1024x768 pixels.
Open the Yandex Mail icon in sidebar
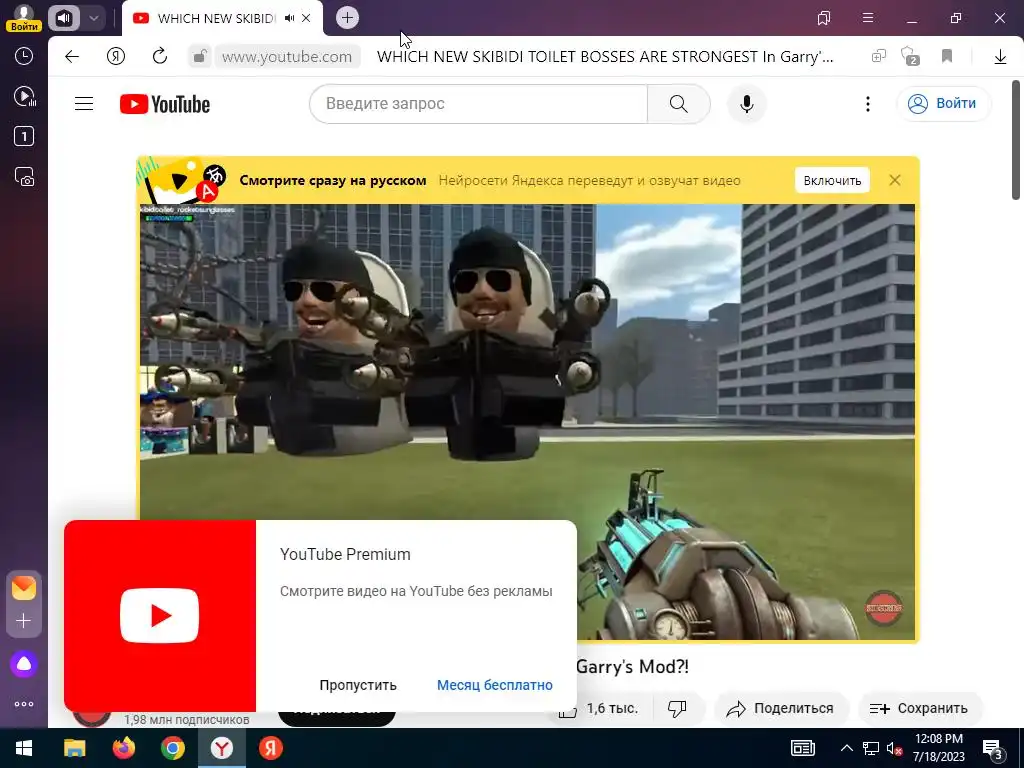(24, 588)
